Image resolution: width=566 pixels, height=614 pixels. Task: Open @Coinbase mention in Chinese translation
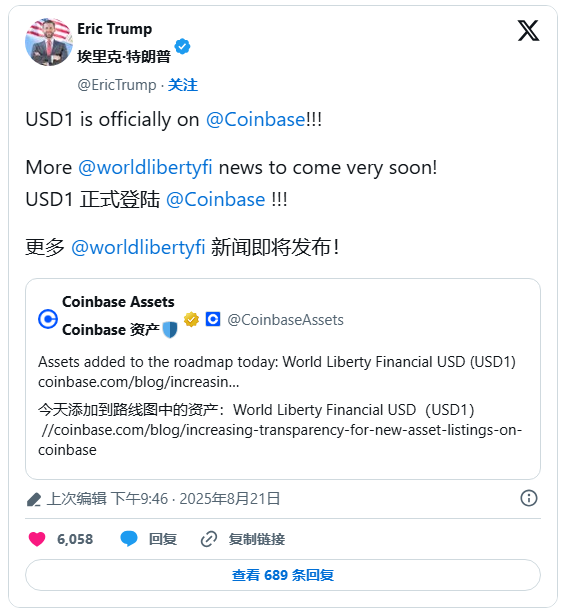[216, 200]
